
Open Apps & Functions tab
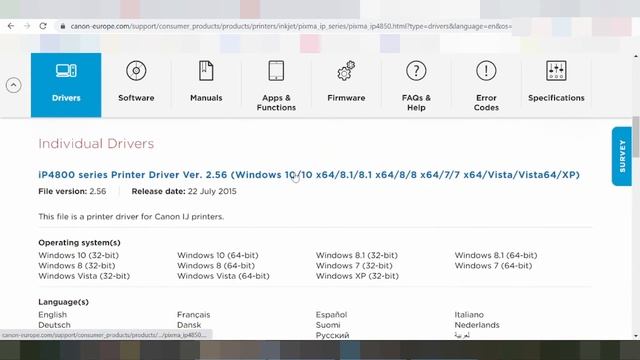(x=276, y=85)
